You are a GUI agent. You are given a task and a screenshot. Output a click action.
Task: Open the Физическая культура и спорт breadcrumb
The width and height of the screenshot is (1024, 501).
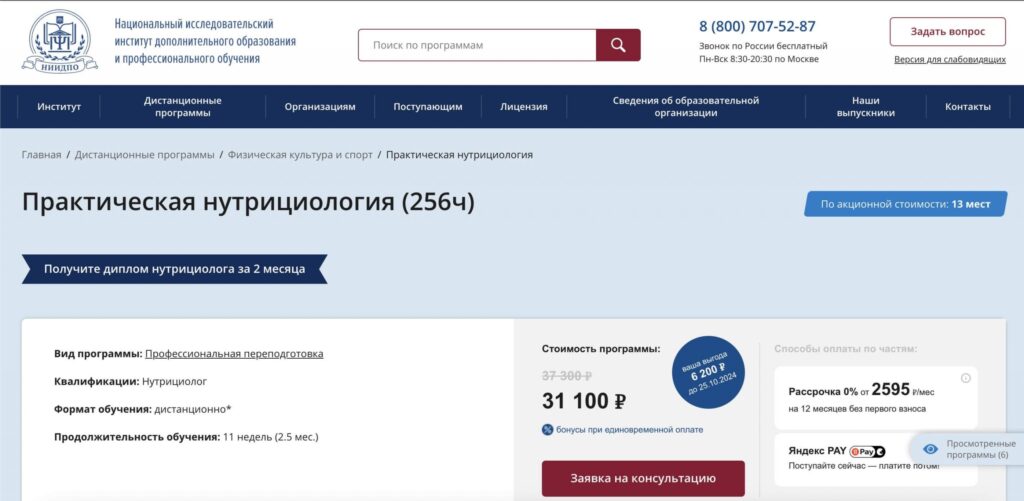tap(300, 155)
